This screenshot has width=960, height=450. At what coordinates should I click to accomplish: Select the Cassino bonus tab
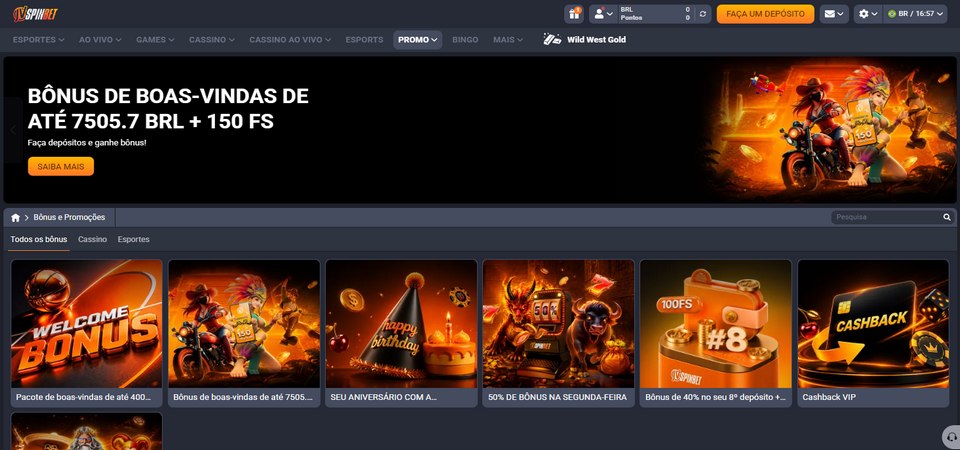coord(92,239)
